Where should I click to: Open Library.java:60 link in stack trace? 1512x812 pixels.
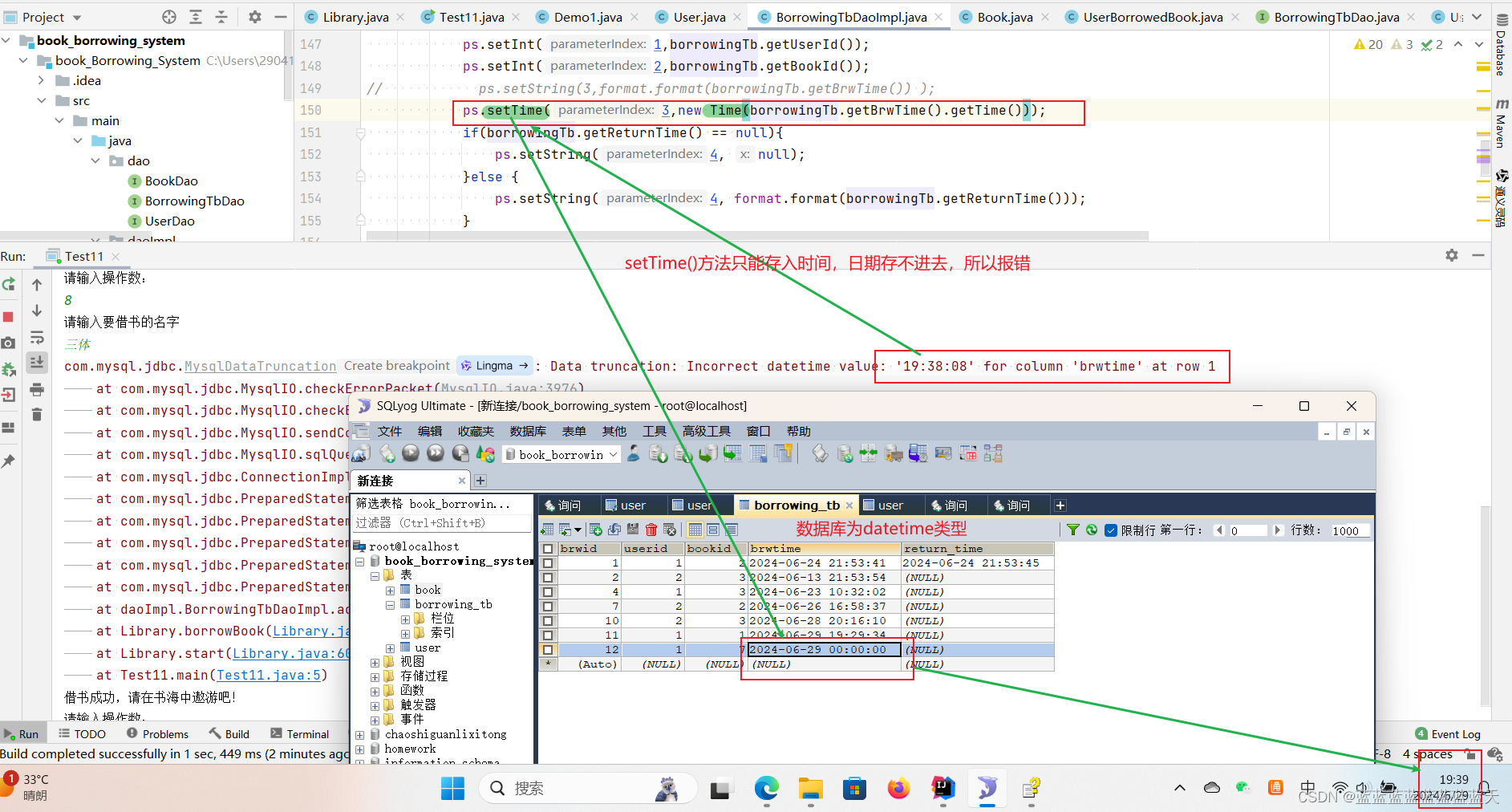pyautogui.click(x=292, y=653)
